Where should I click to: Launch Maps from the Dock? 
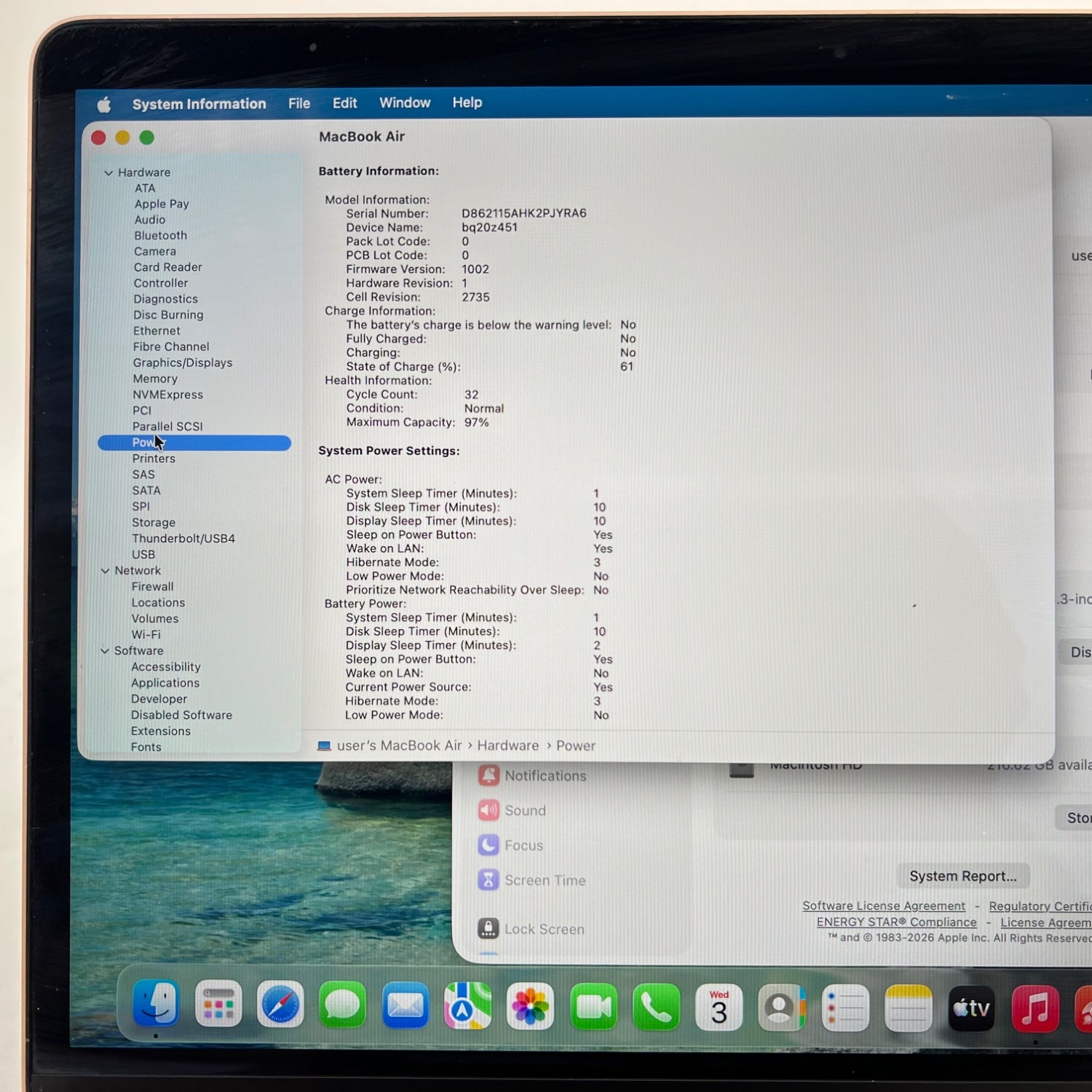pos(468,1006)
